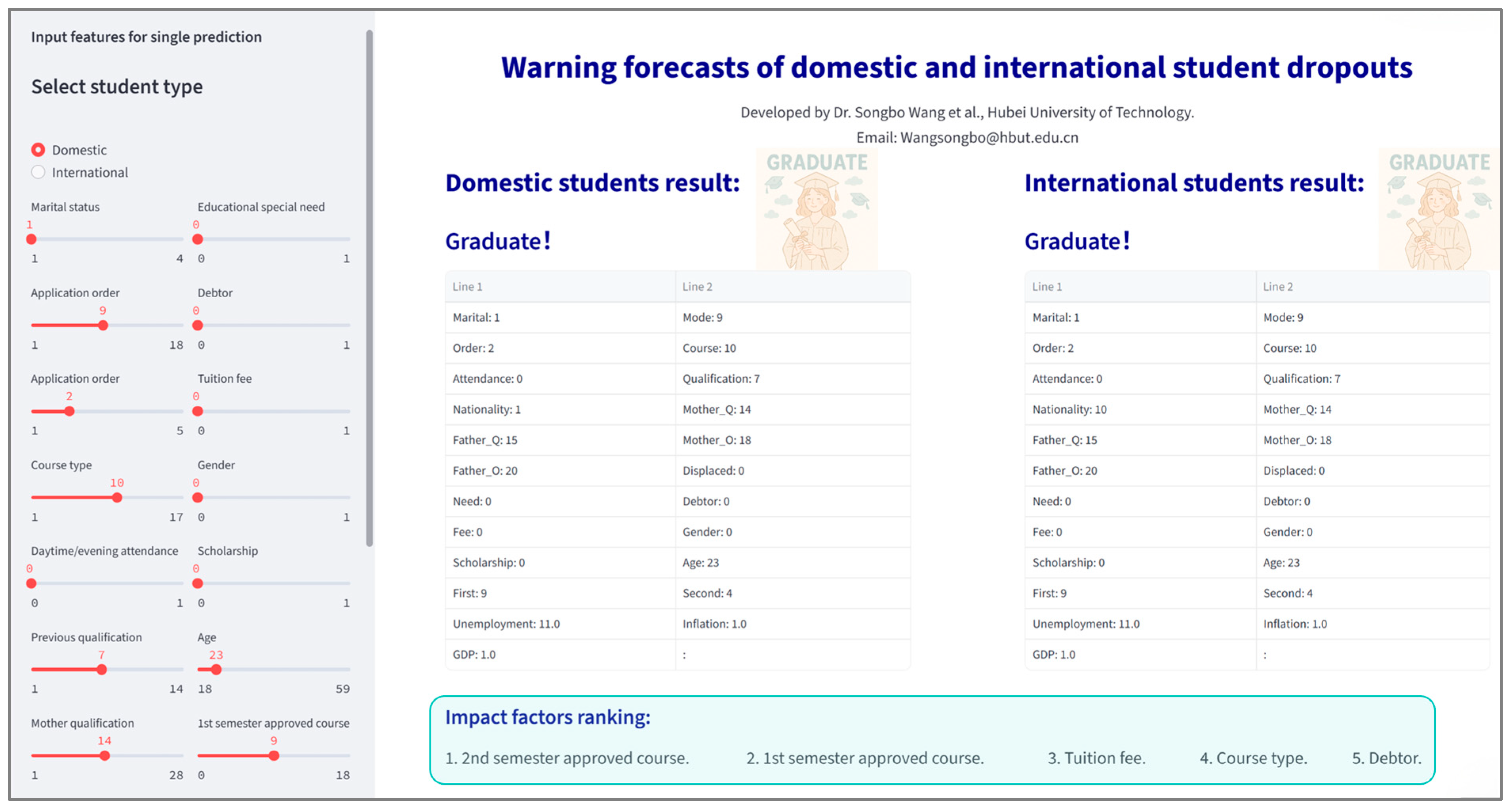This screenshot has width=1511, height=812.
Task: Click the international result graduate illustration
Action: [x=1438, y=209]
